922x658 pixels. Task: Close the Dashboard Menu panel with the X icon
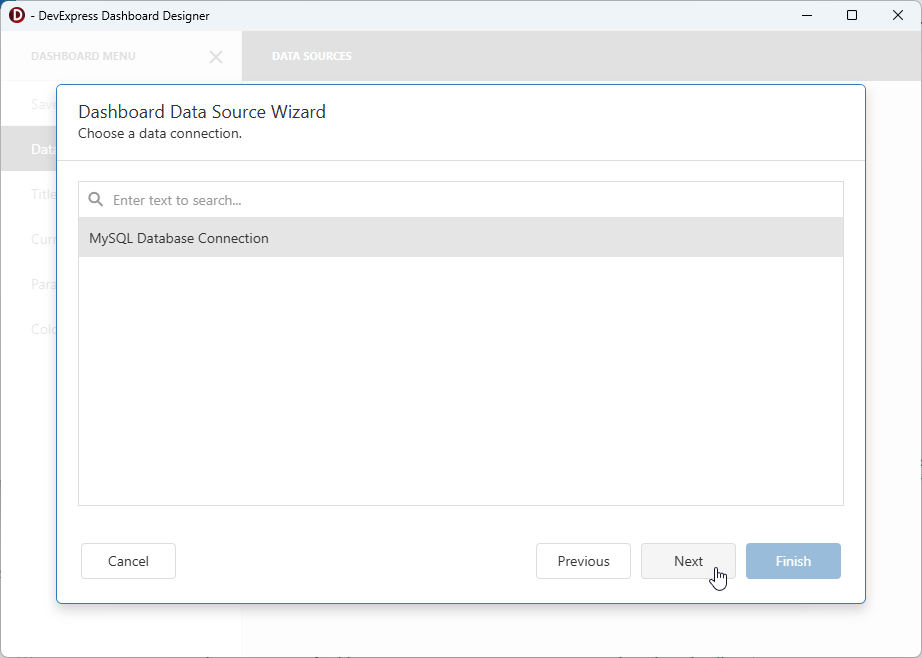tap(216, 56)
